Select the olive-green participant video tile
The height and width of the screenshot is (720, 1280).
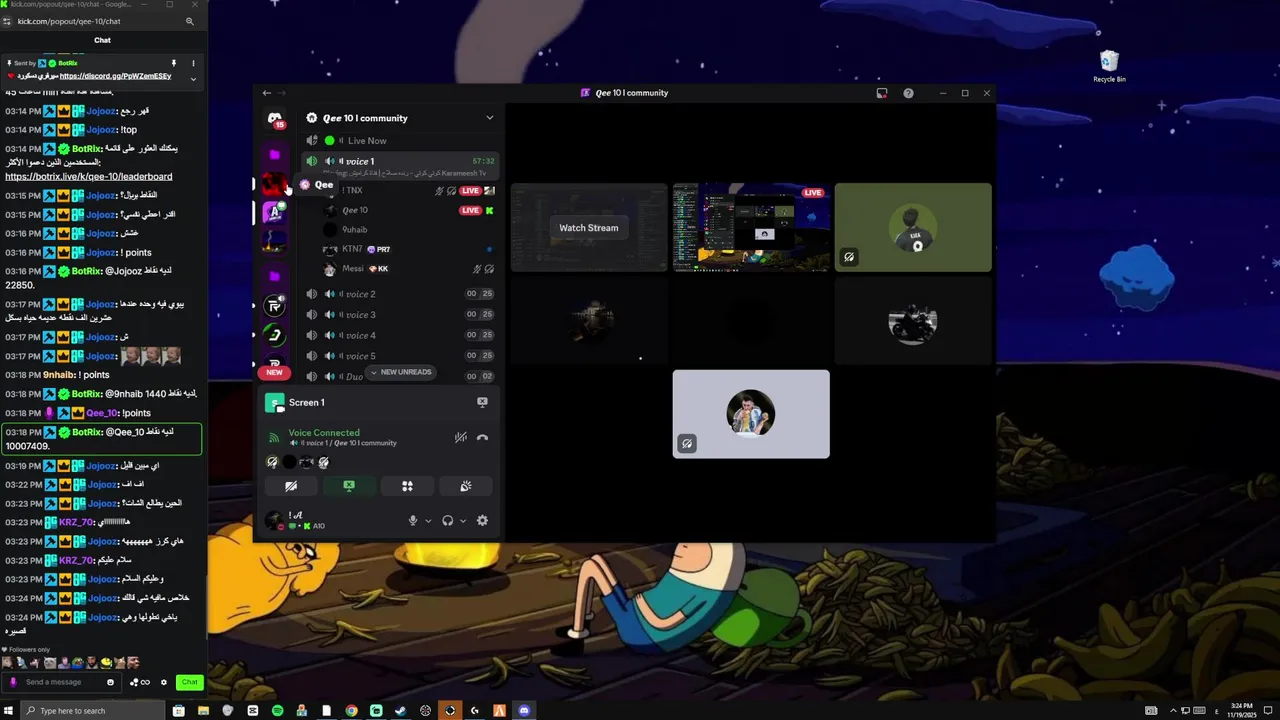(x=913, y=228)
